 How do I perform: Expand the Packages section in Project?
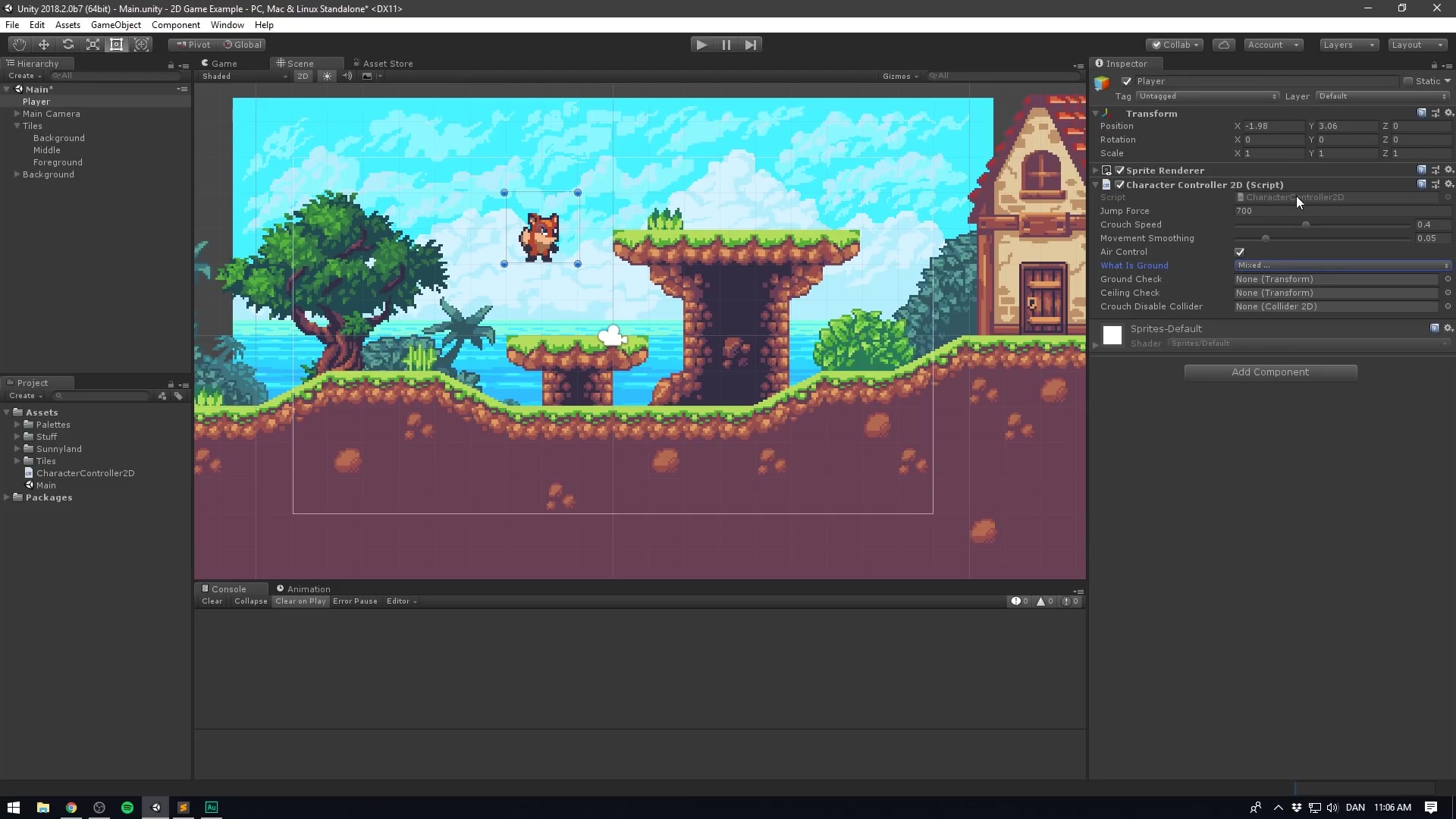tap(7, 497)
